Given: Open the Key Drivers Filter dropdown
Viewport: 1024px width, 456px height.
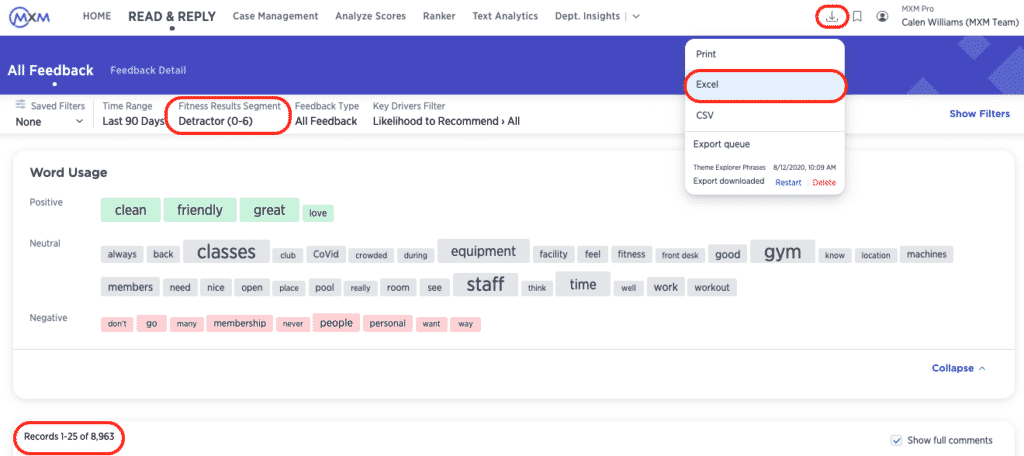Looking at the screenshot, I should (446, 115).
